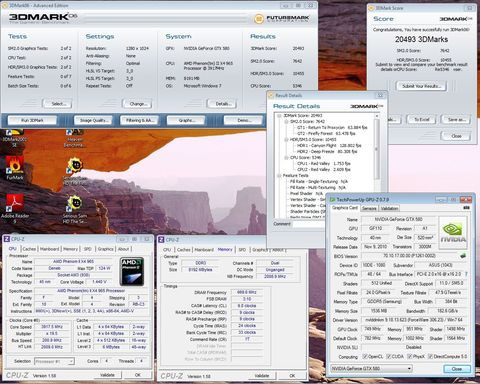Viewport: 480px width, 384px height.
Task: Click the Save as... button
Action: point(456,119)
